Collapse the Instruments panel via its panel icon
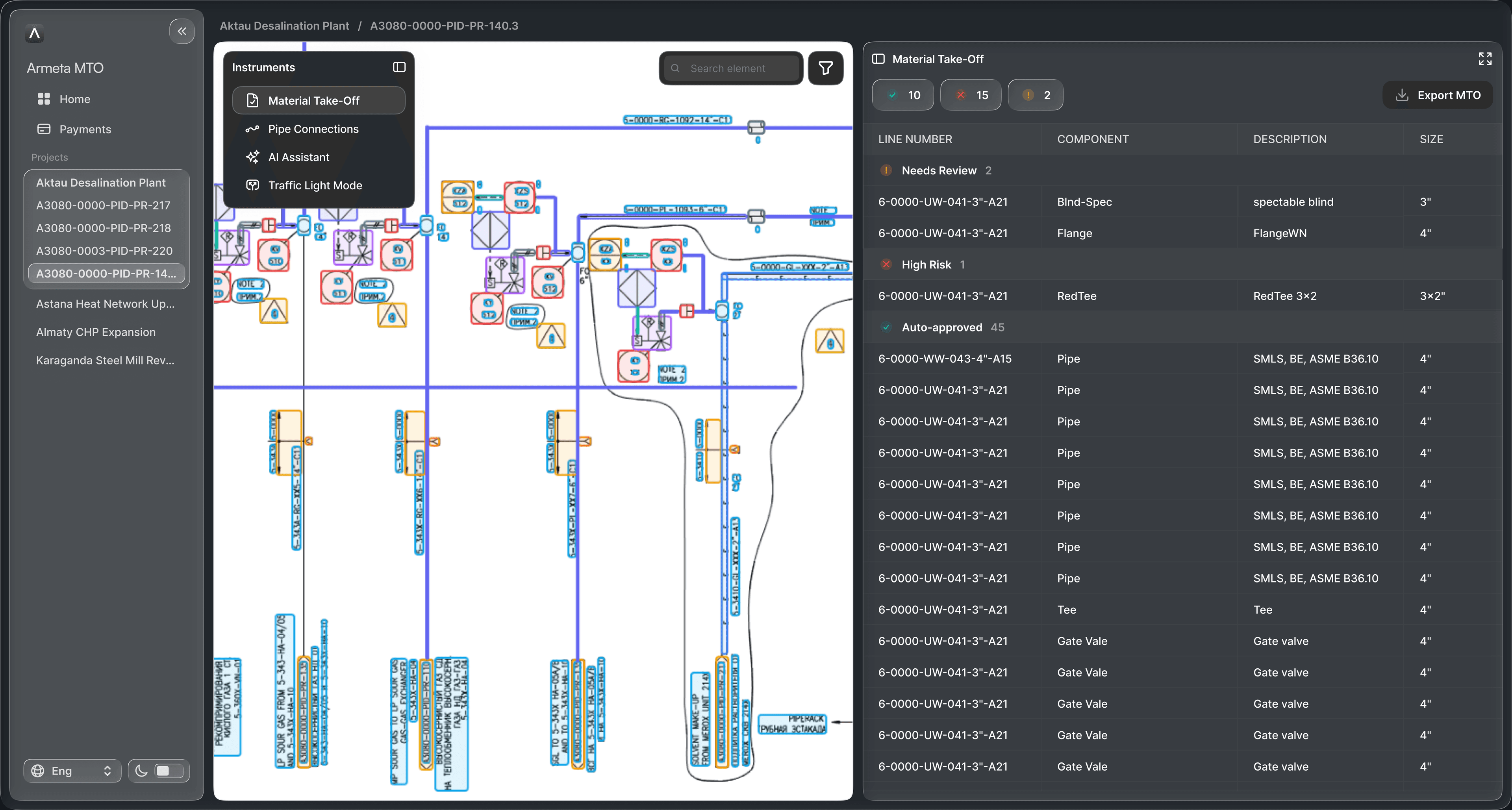Viewport: 1512px width, 810px height. (398, 67)
